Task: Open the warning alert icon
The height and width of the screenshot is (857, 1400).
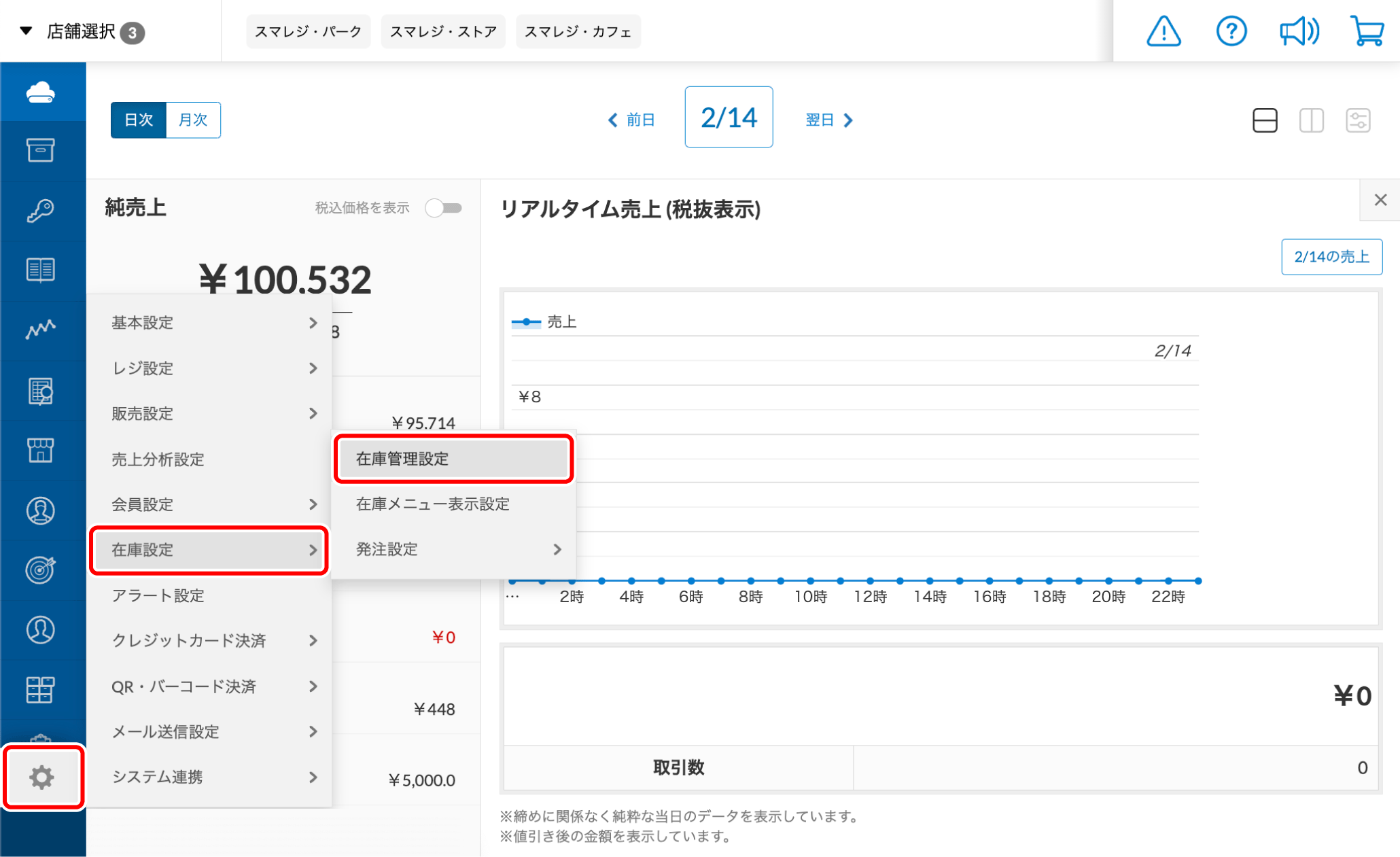Action: click(1163, 31)
